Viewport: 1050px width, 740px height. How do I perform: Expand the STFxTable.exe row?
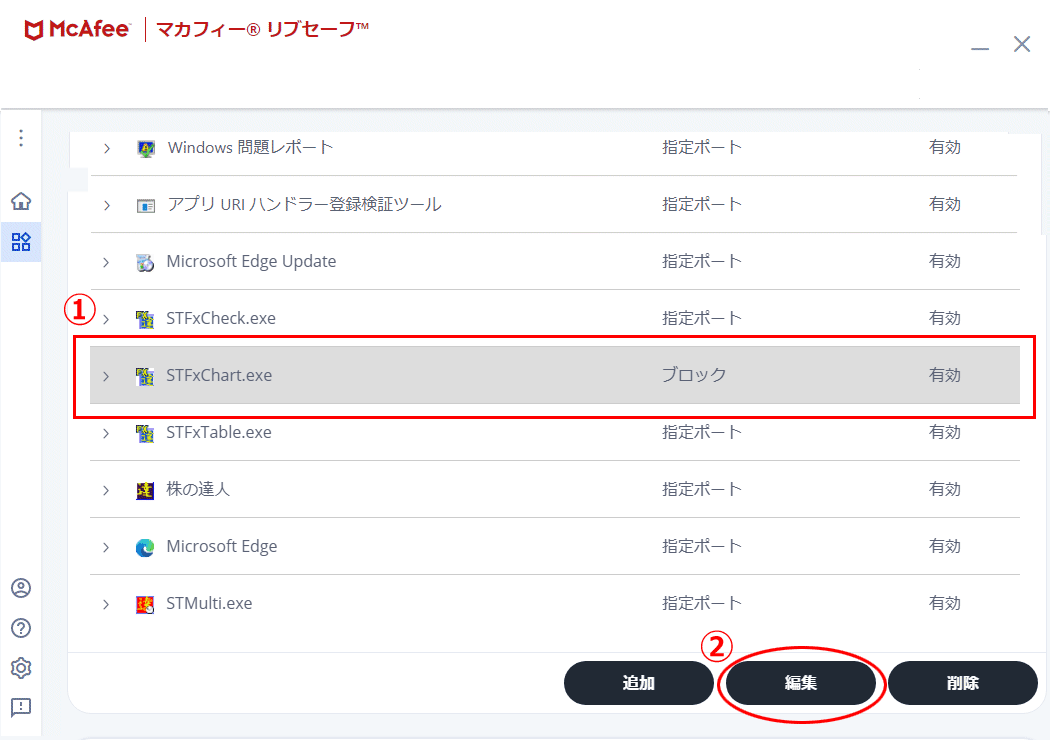[x=106, y=433]
